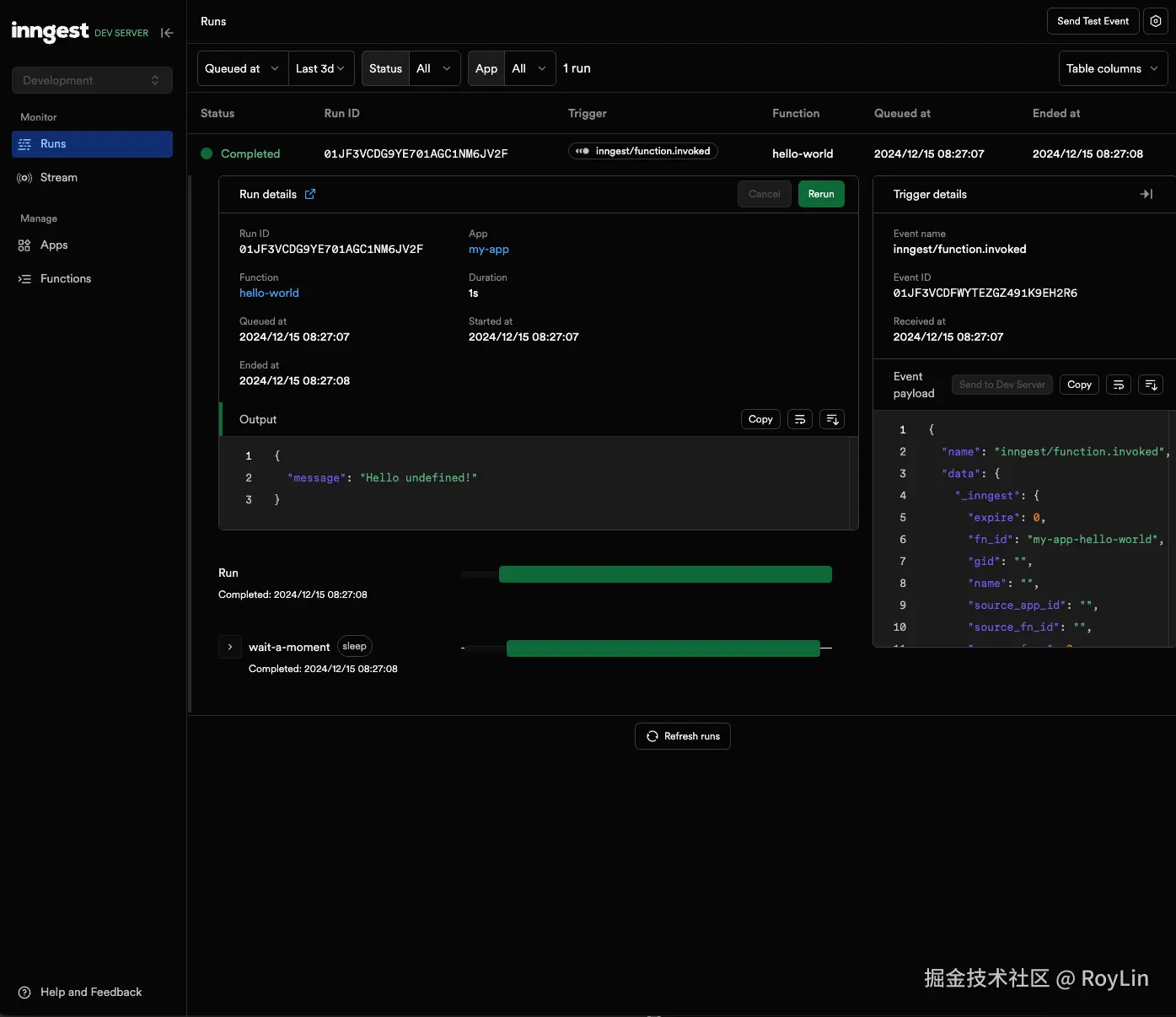Click Send to Dev Server button
This screenshot has width=1176, height=1017.
tap(1002, 385)
